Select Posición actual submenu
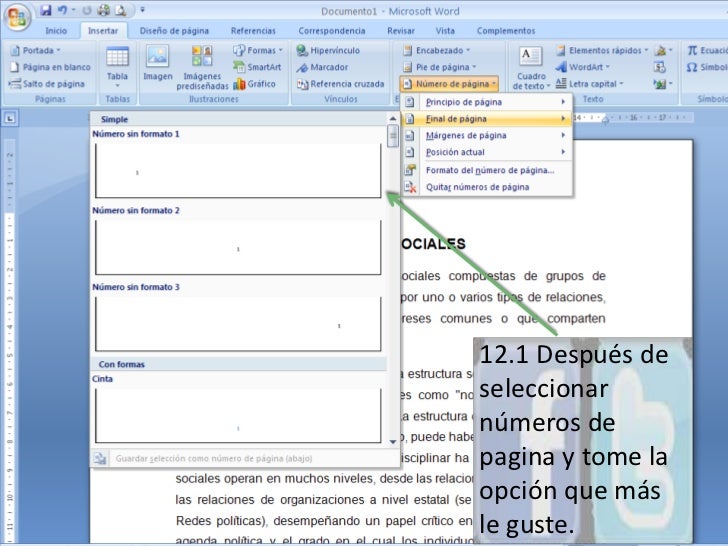Viewport: 728px width, 546px height. pos(487,152)
